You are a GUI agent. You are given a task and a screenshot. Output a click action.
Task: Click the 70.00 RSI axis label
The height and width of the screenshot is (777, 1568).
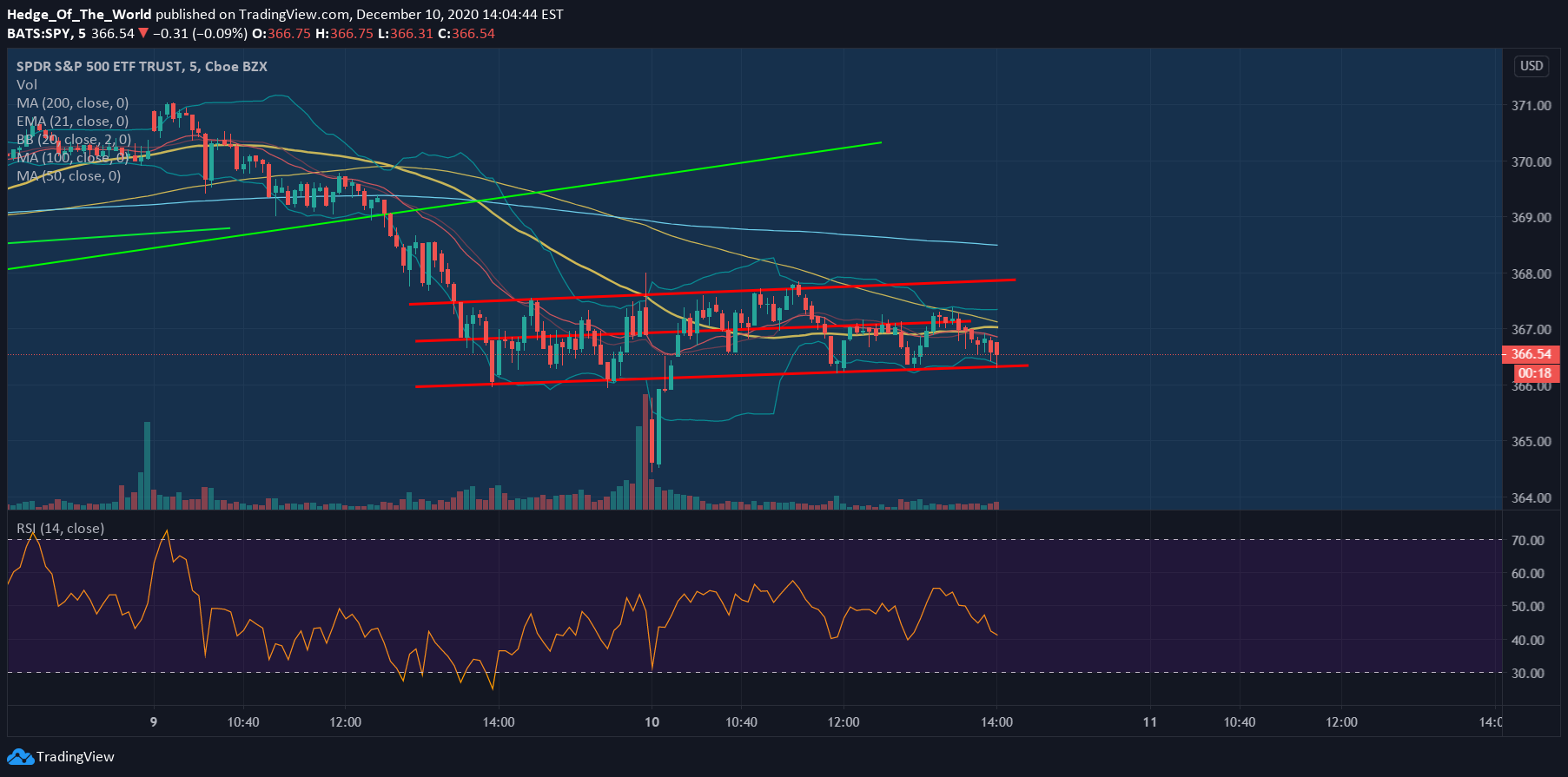pyautogui.click(x=1528, y=540)
